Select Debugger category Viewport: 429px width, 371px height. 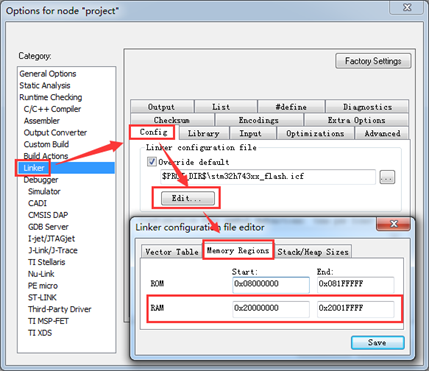click(41, 180)
